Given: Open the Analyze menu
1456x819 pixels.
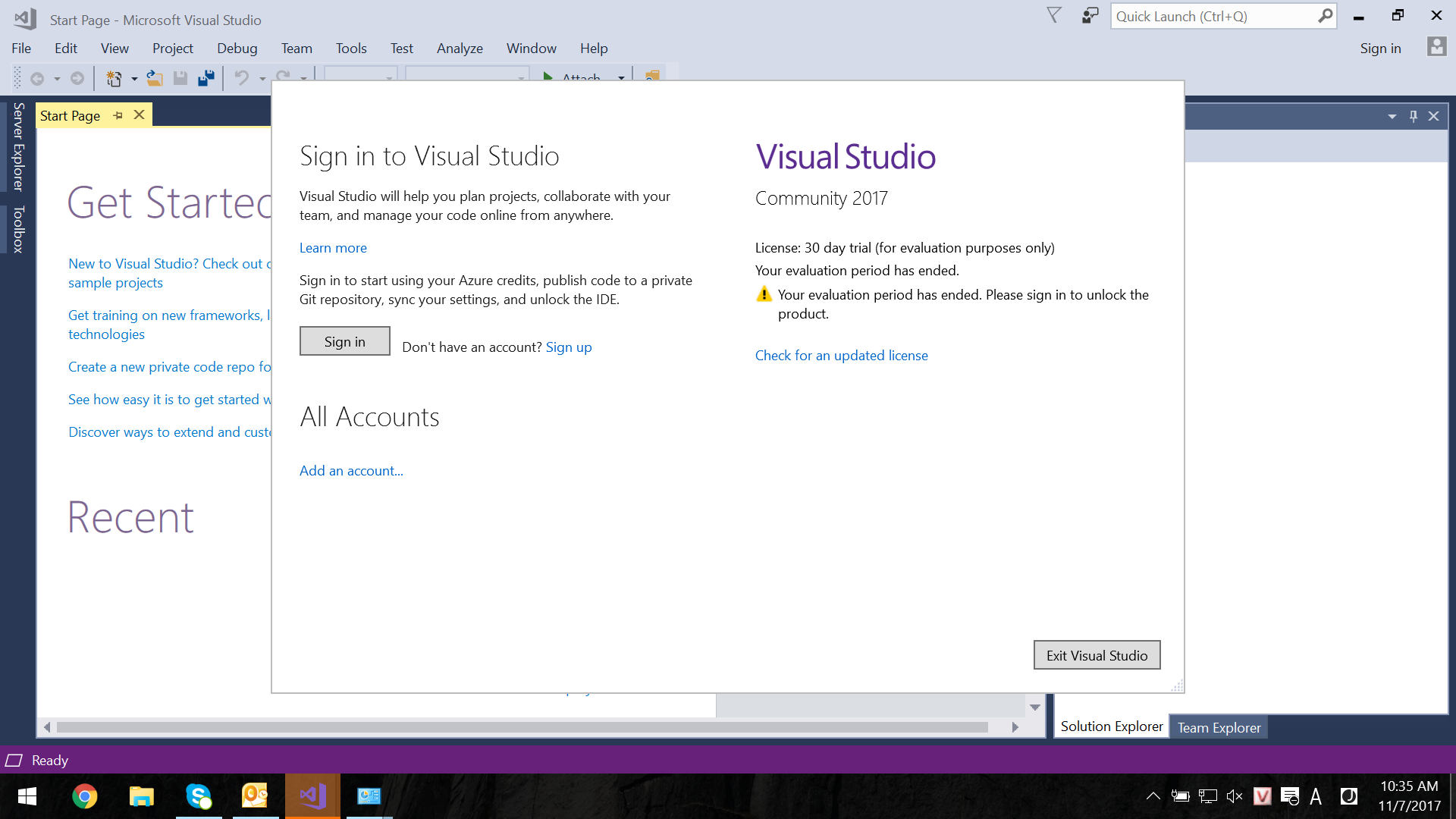Looking at the screenshot, I should tap(460, 48).
